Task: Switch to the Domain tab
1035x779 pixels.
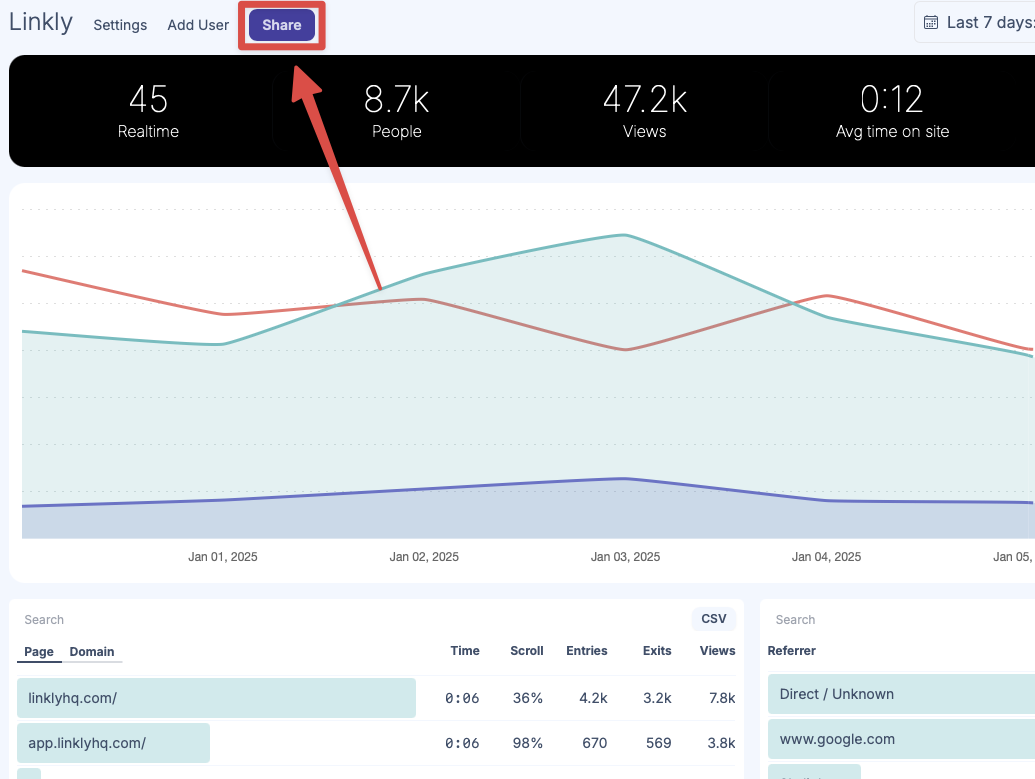Action: coord(92,652)
